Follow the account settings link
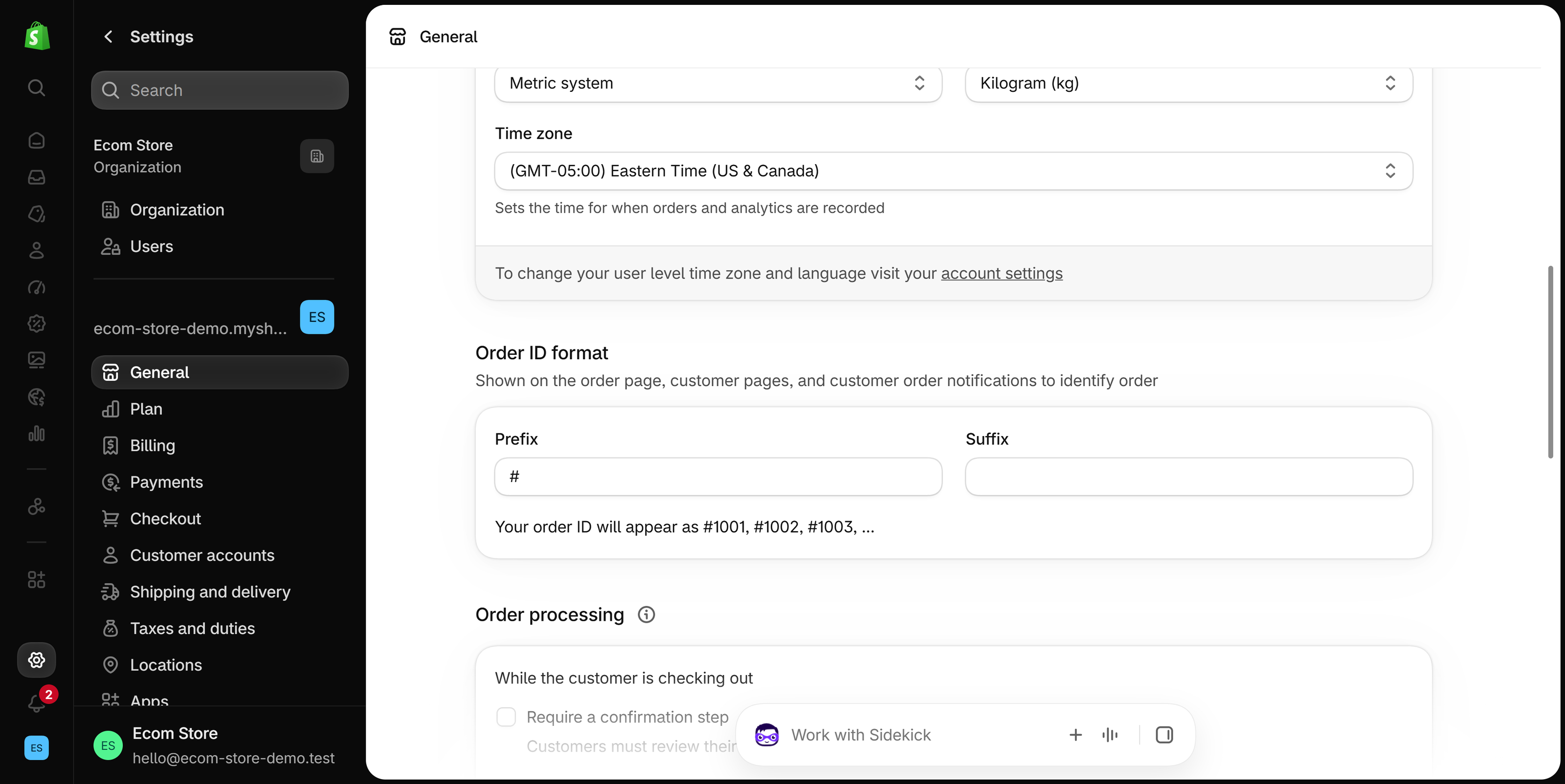Image resolution: width=1565 pixels, height=784 pixels. pyautogui.click(x=1002, y=273)
